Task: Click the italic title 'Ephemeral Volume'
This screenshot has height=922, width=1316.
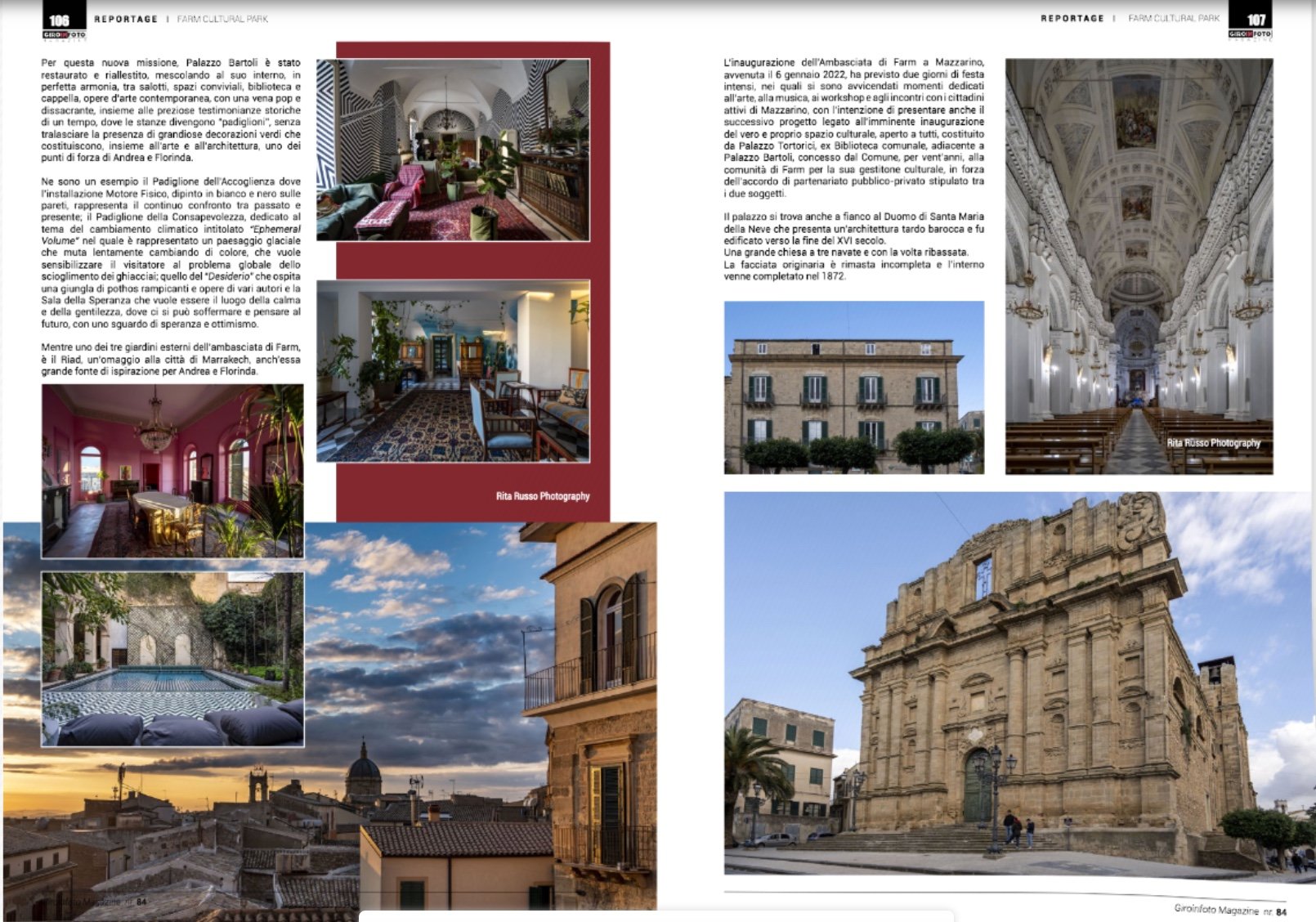Action: pyautogui.click(x=171, y=235)
